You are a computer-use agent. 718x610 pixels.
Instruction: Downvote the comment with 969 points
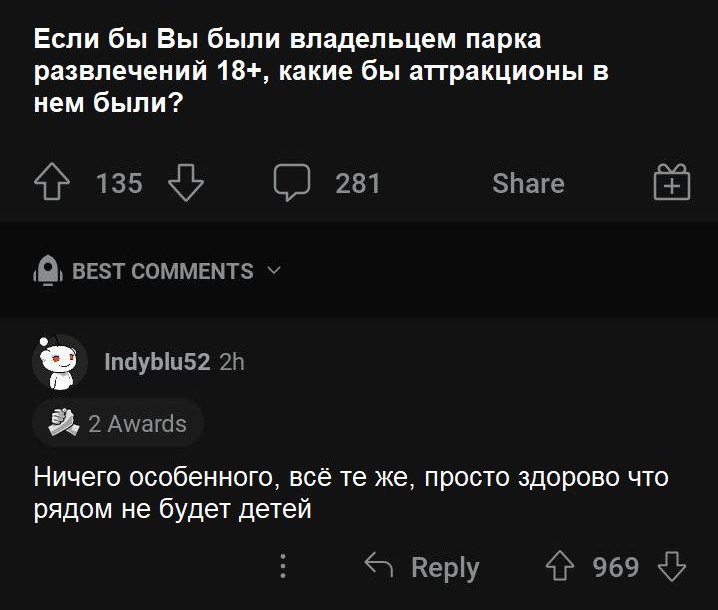pyautogui.click(x=671, y=567)
